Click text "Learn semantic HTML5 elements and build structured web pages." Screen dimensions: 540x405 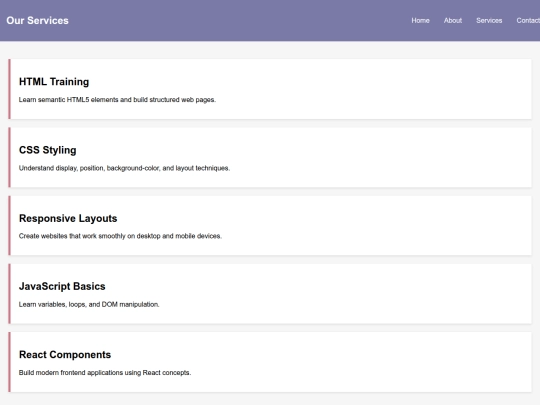[117, 100]
